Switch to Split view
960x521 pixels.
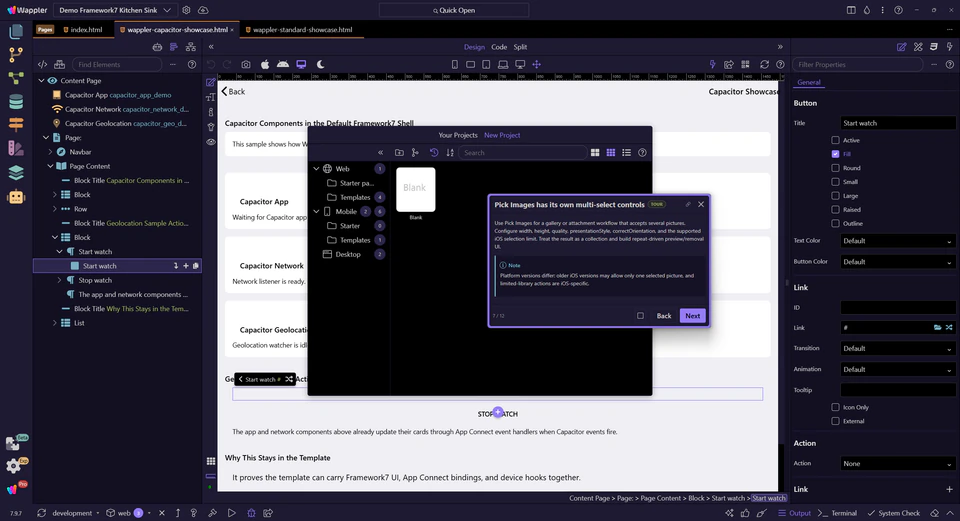(x=520, y=47)
